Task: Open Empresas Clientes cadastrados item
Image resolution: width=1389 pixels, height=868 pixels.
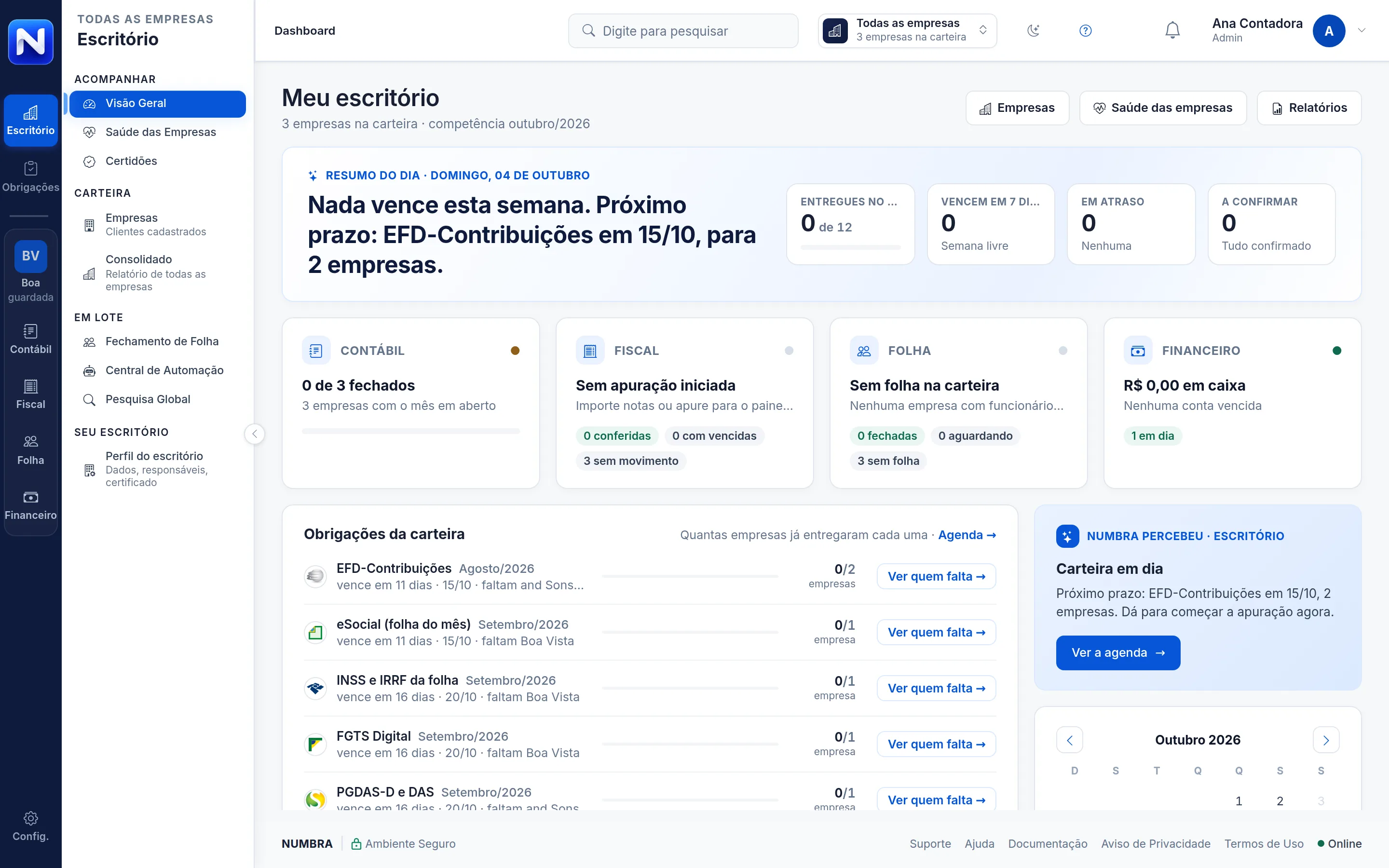Action: [157, 224]
